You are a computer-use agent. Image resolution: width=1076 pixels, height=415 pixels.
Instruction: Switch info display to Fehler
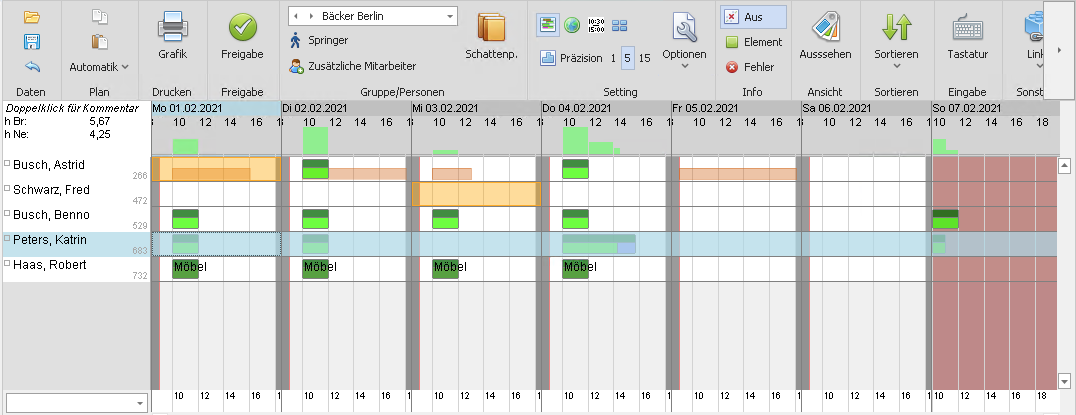pyautogui.click(x=753, y=67)
